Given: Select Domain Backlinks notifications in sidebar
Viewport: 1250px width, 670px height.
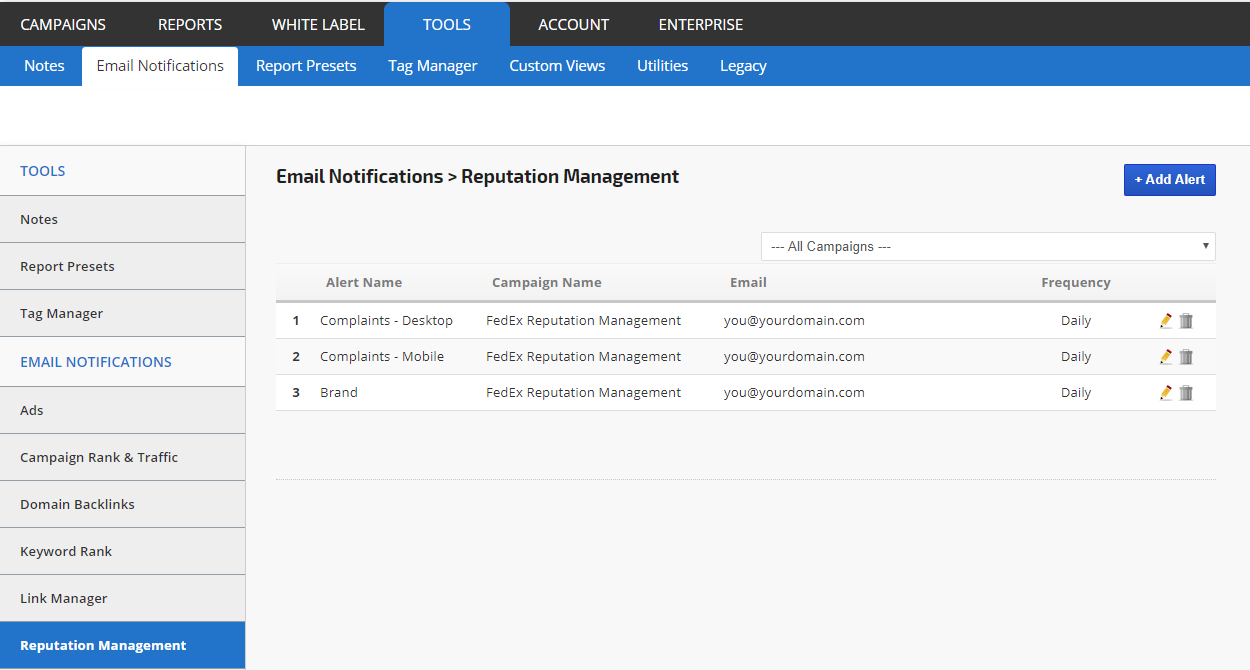Looking at the screenshot, I should [x=77, y=504].
